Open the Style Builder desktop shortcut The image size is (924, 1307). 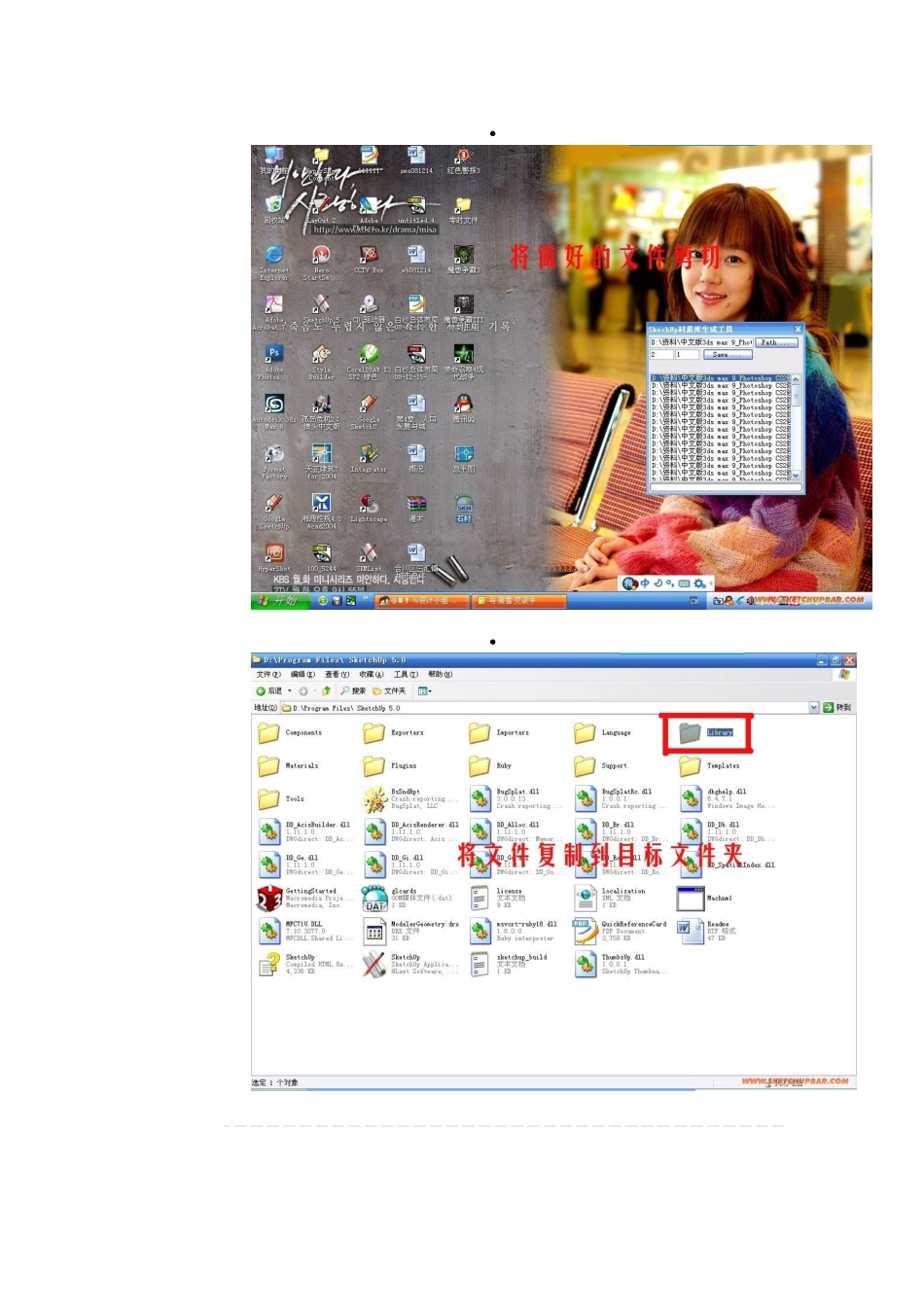click(321, 359)
